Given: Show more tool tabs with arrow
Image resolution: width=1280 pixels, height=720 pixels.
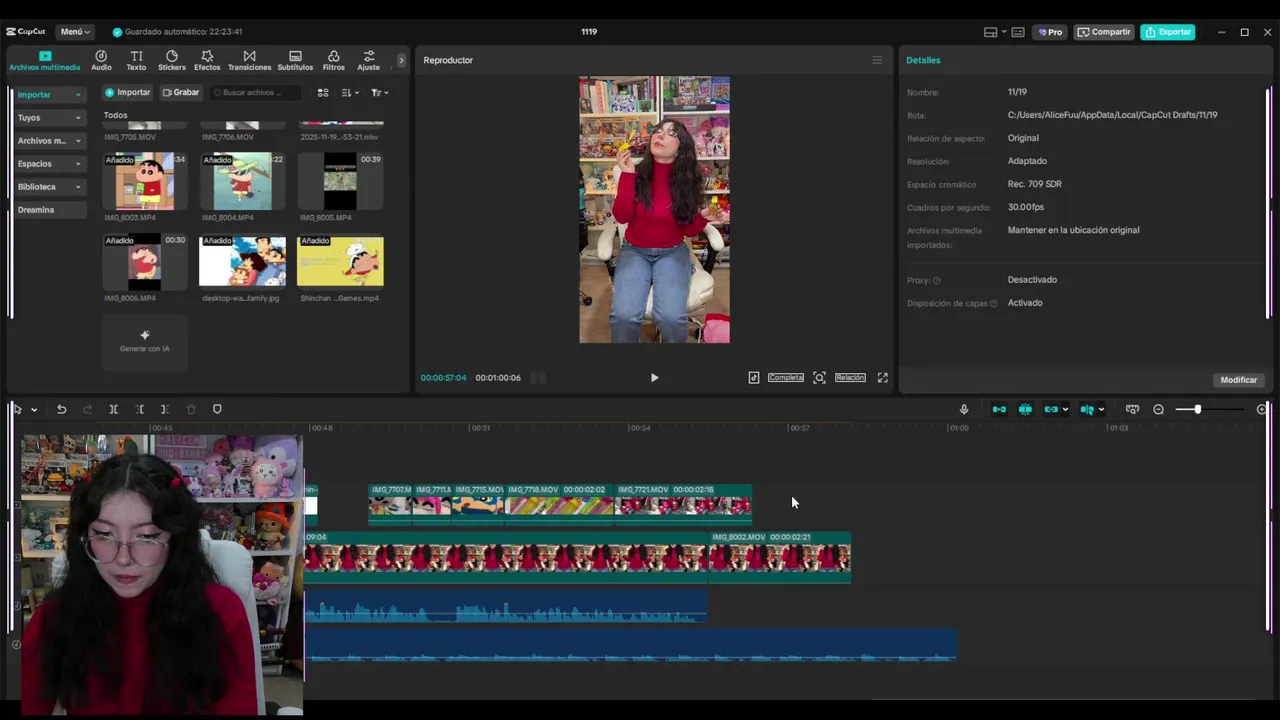Looking at the screenshot, I should pos(401,61).
